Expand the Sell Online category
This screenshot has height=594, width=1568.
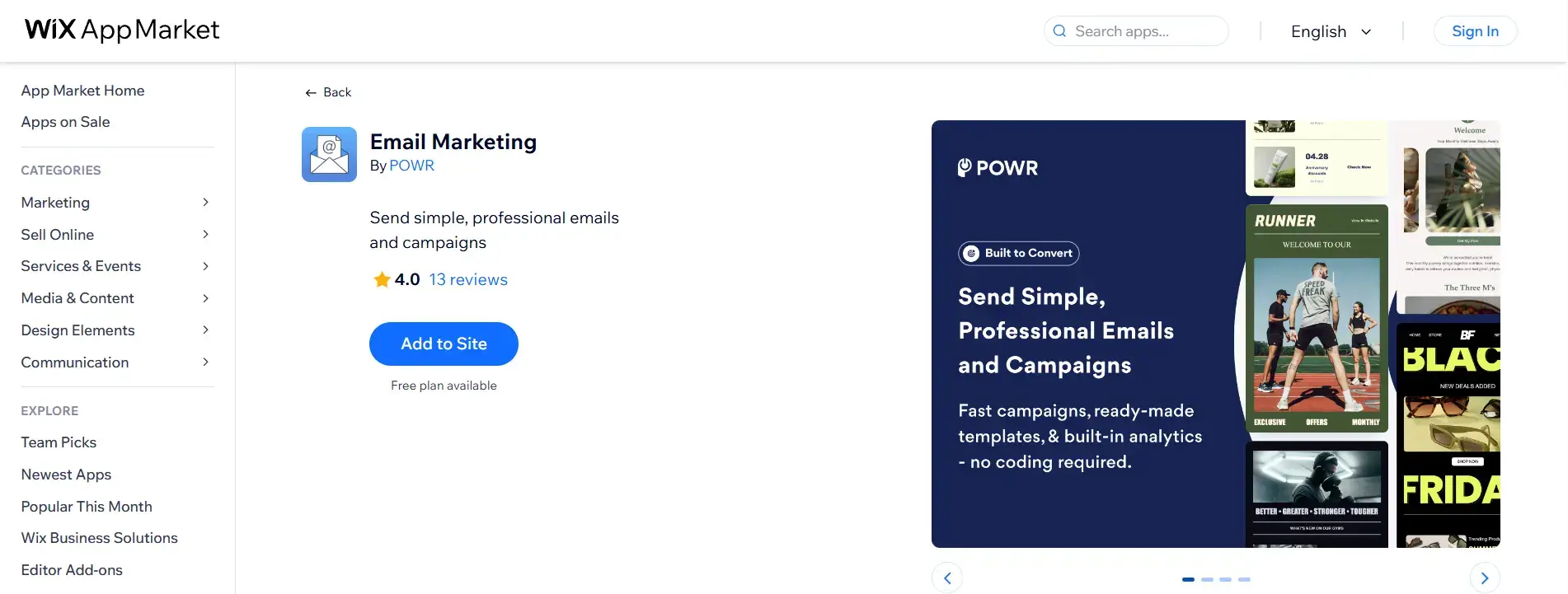click(x=116, y=235)
